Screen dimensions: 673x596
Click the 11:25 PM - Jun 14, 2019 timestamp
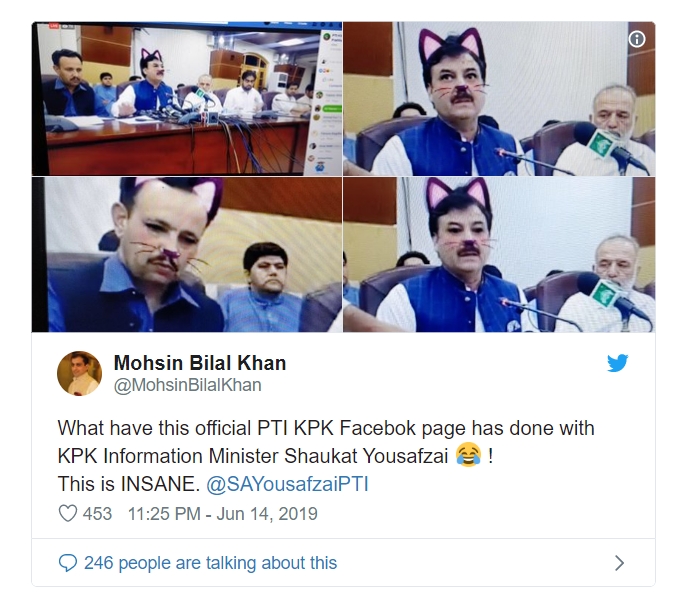coord(223,514)
